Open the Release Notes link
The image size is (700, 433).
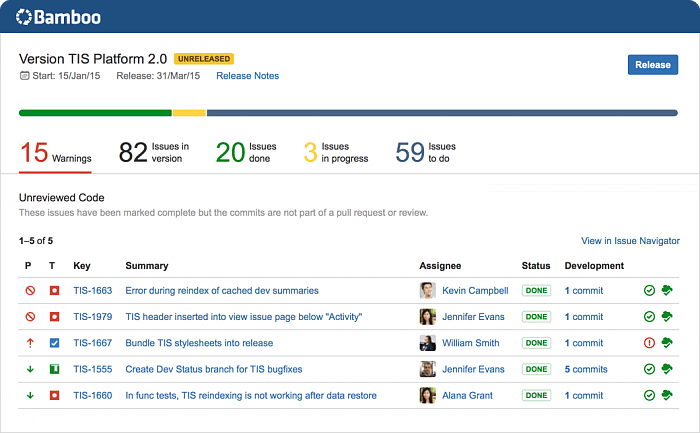click(x=247, y=76)
